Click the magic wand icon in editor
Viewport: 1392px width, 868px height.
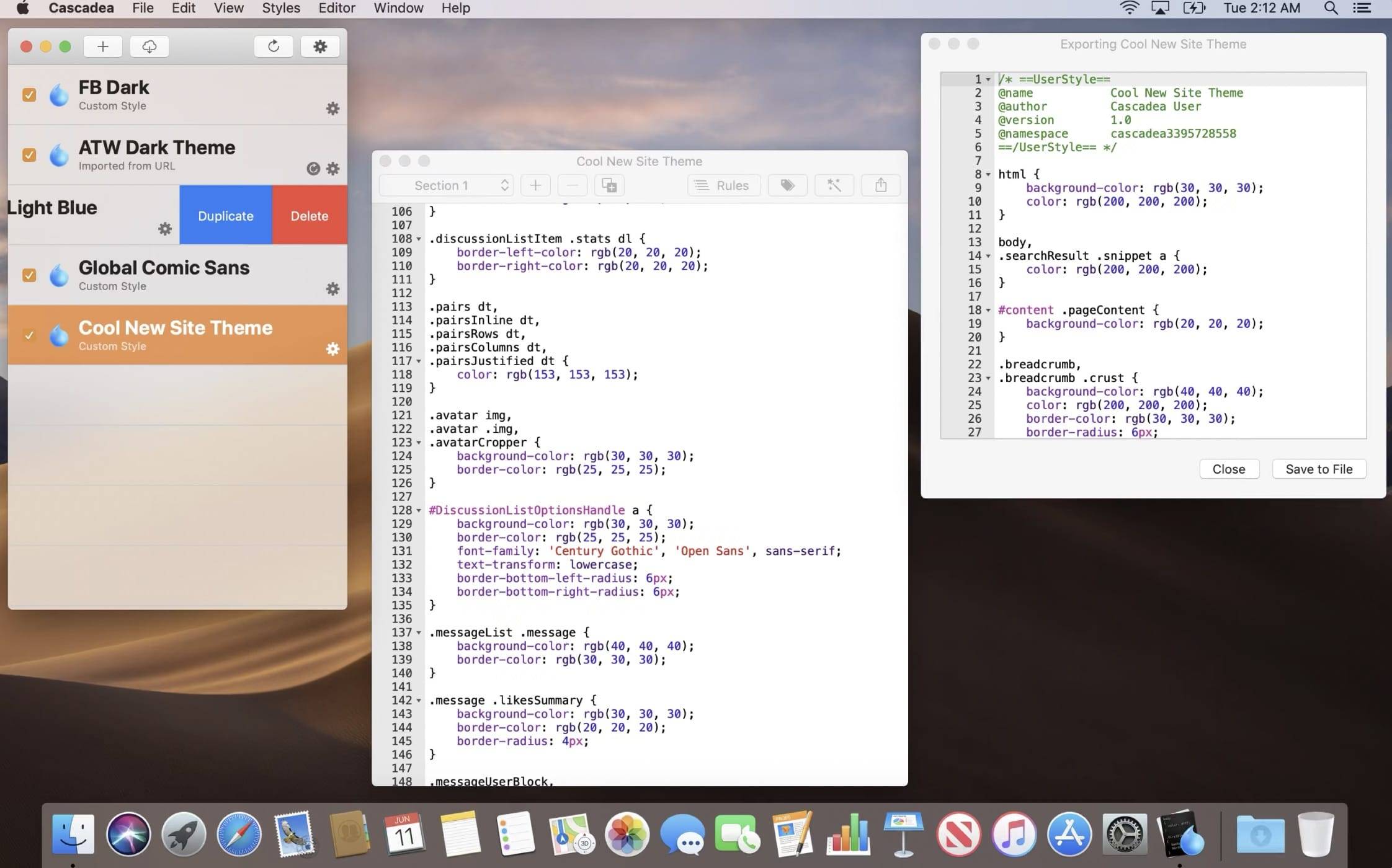pos(834,185)
